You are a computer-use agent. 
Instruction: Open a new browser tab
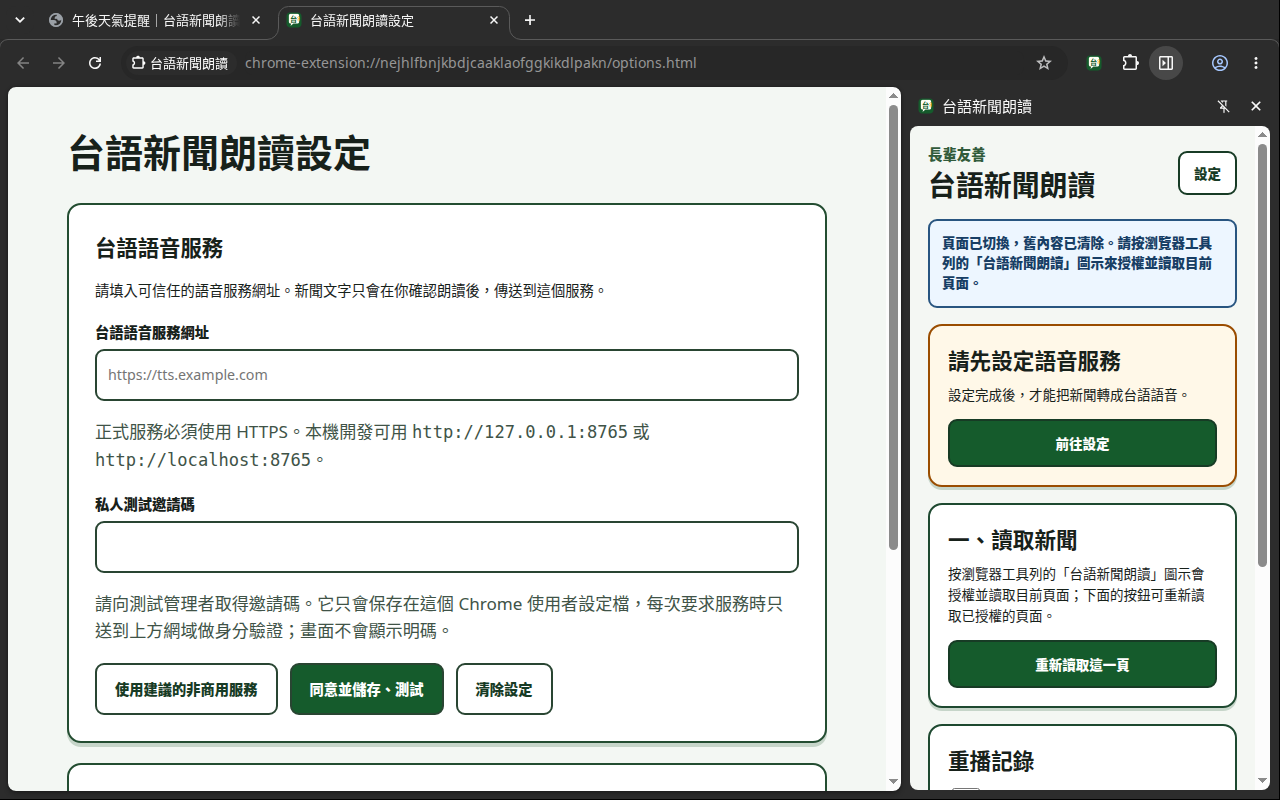click(530, 20)
